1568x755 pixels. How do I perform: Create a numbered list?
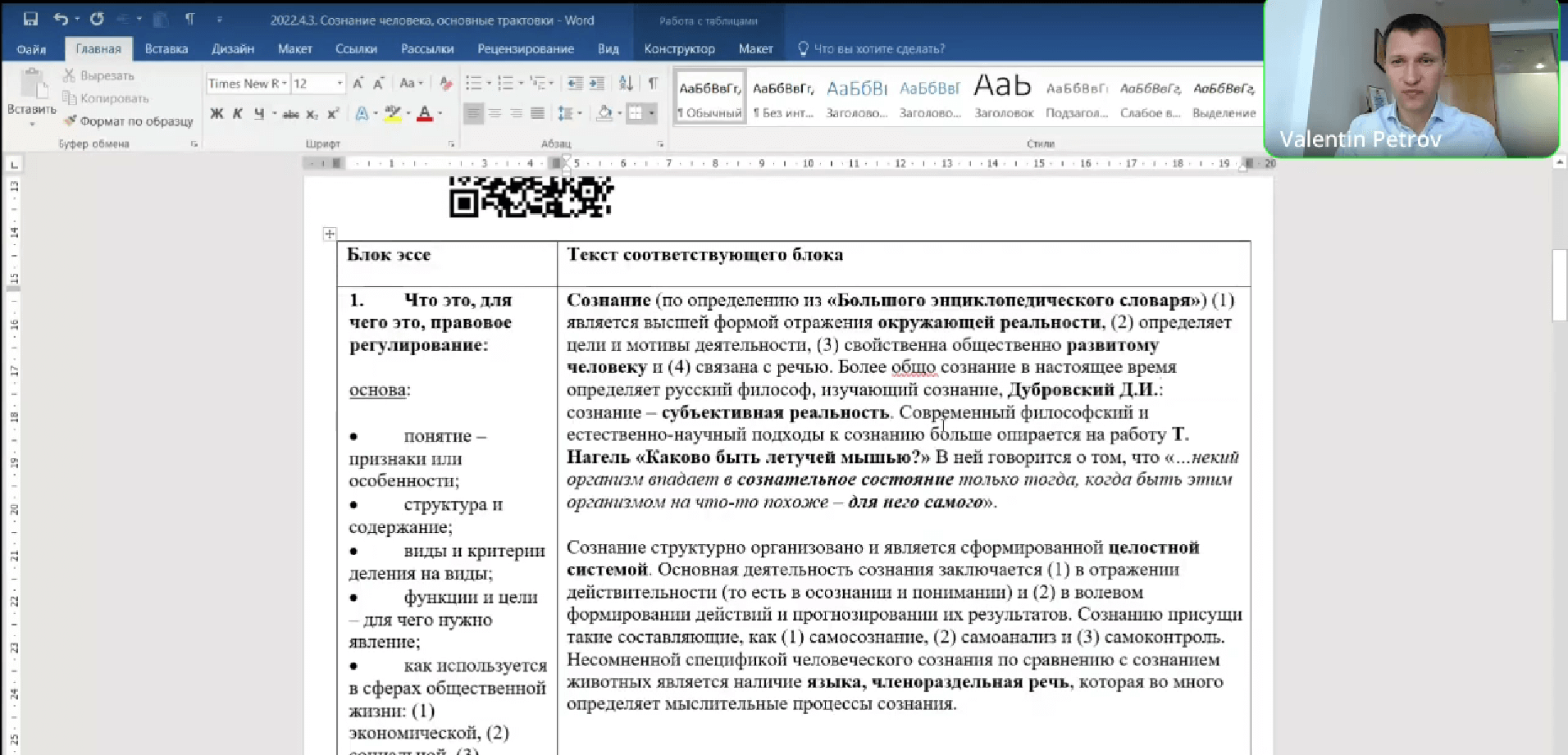pyautogui.click(x=506, y=83)
